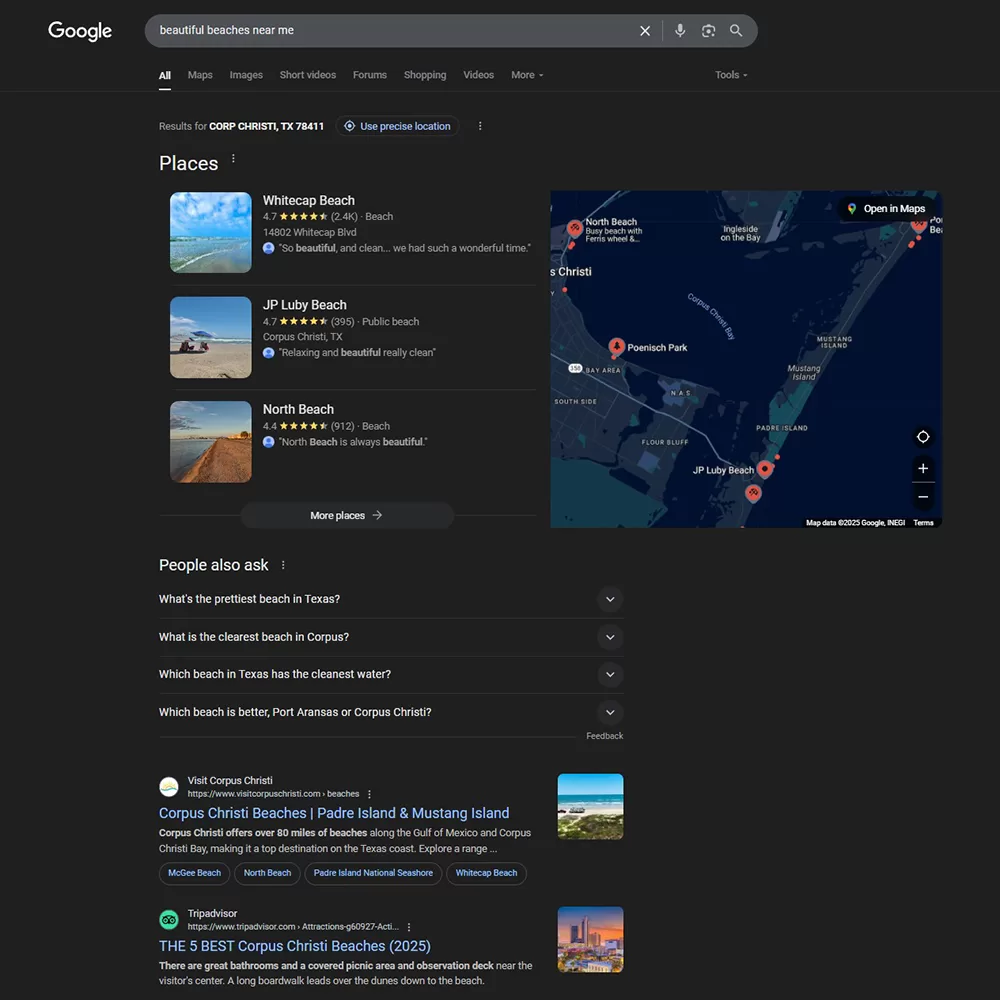Open the JP Luby Beach listing title
This screenshot has height=1000, width=1000.
pos(305,305)
